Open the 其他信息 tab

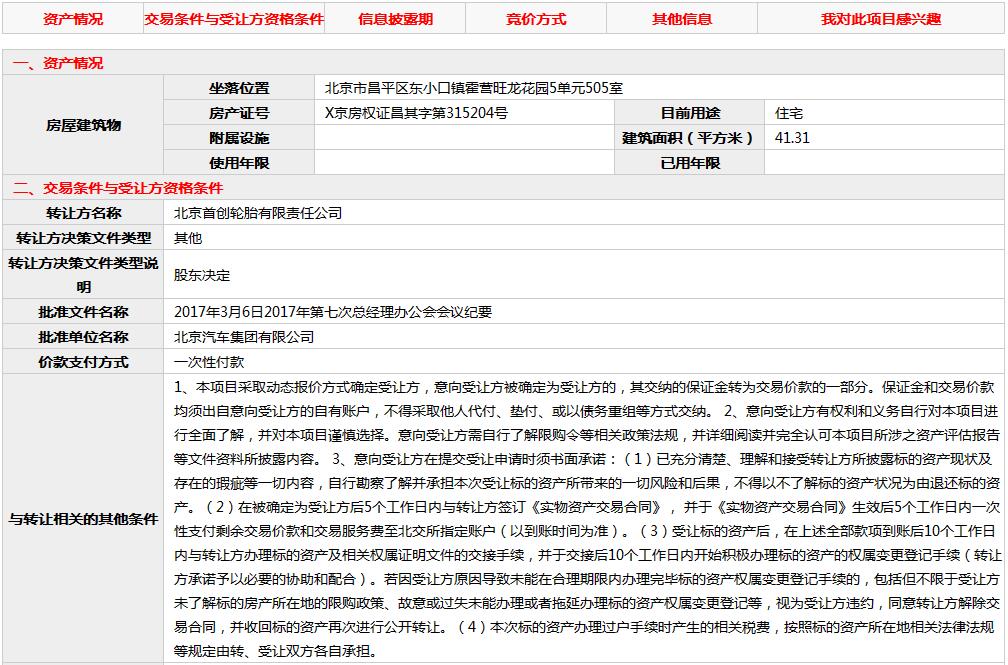(x=682, y=19)
